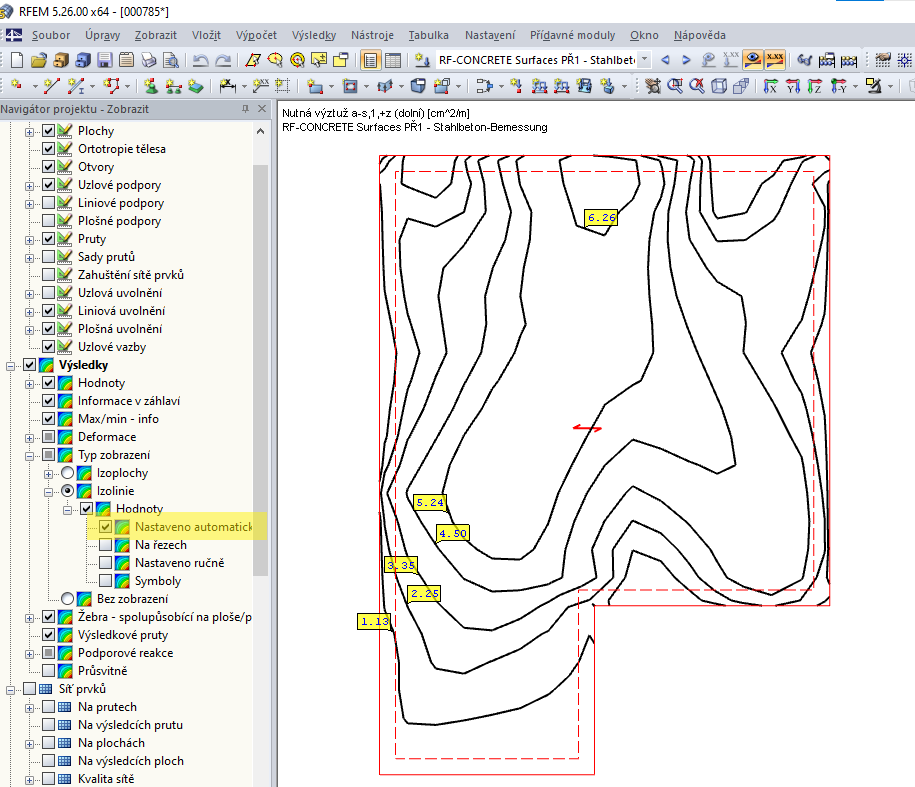915x787 pixels.
Task: Pin the Navigátor projektu panel
Action: click(x=245, y=108)
